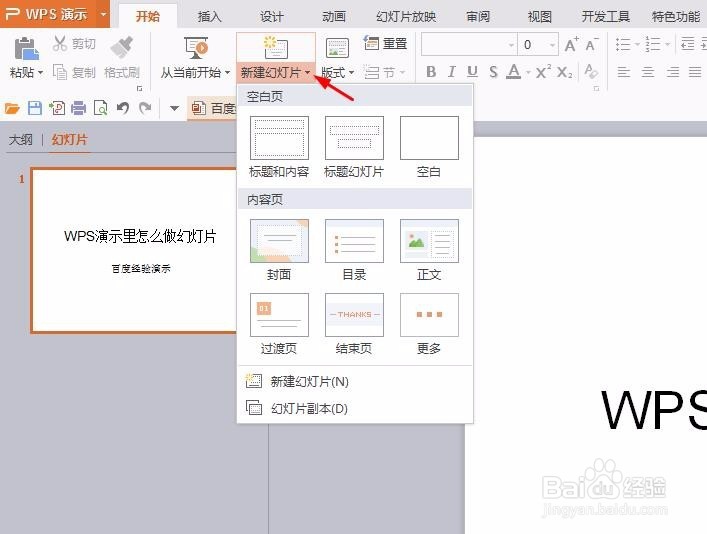Switch to the 视图 tab
This screenshot has width=707, height=534.
(540, 17)
